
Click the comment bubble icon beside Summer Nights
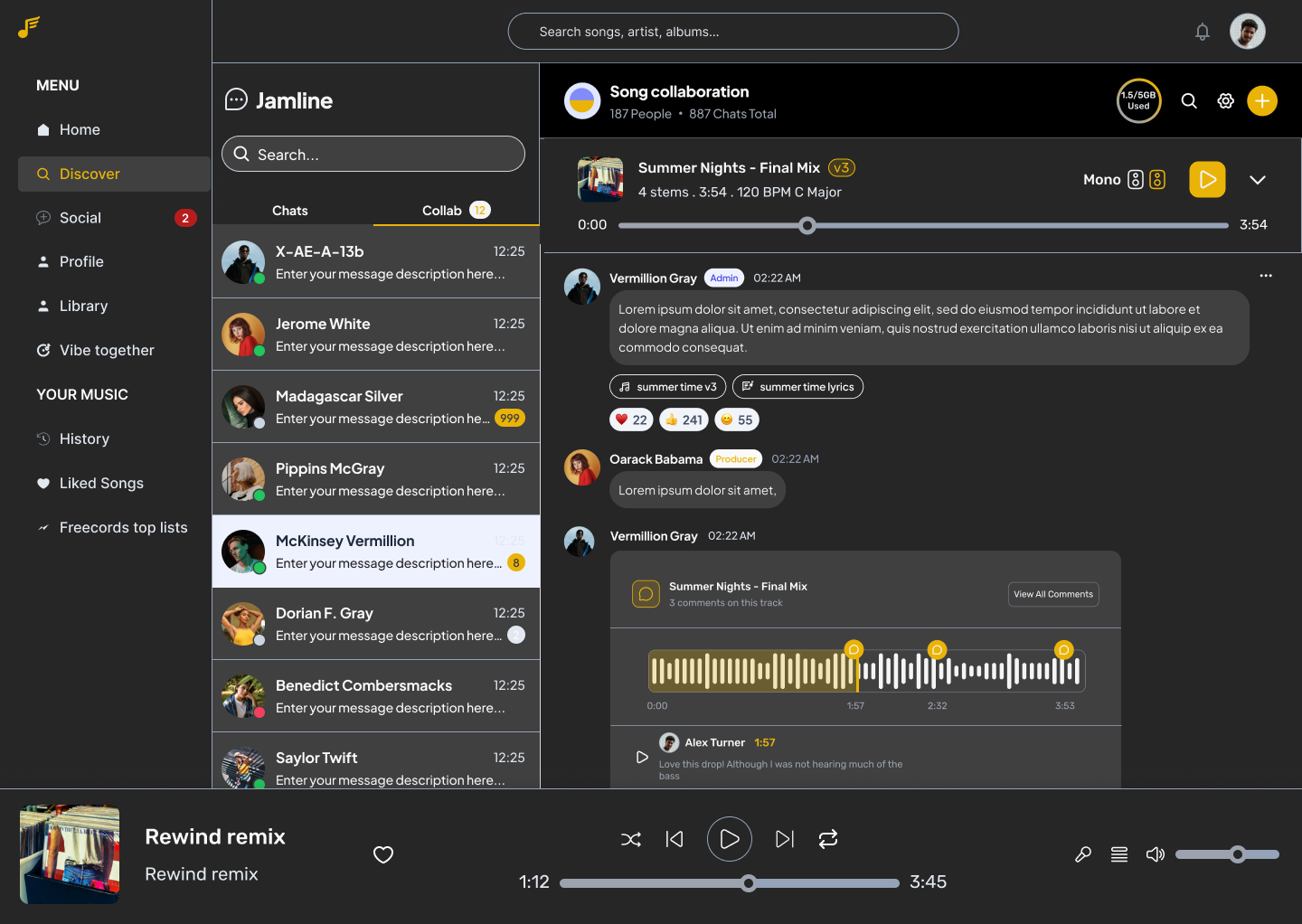(646, 594)
